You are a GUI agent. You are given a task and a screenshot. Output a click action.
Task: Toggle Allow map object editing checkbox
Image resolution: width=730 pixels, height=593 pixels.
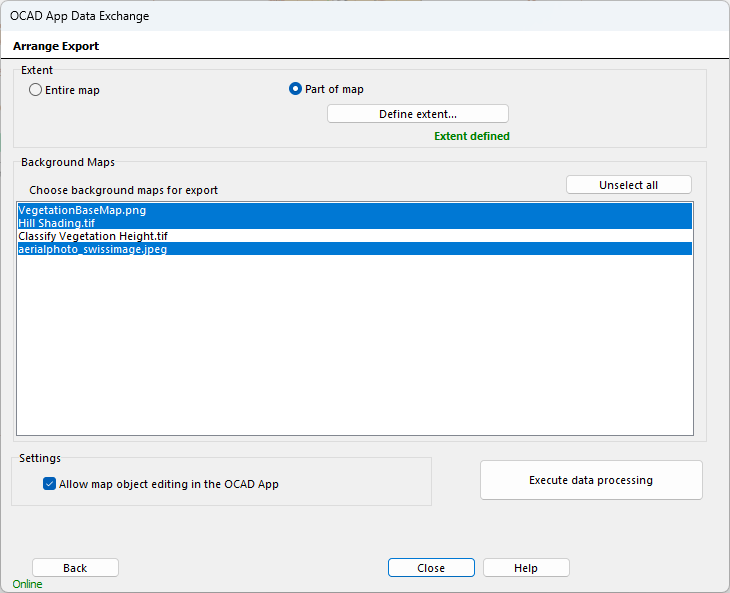tap(49, 484)
